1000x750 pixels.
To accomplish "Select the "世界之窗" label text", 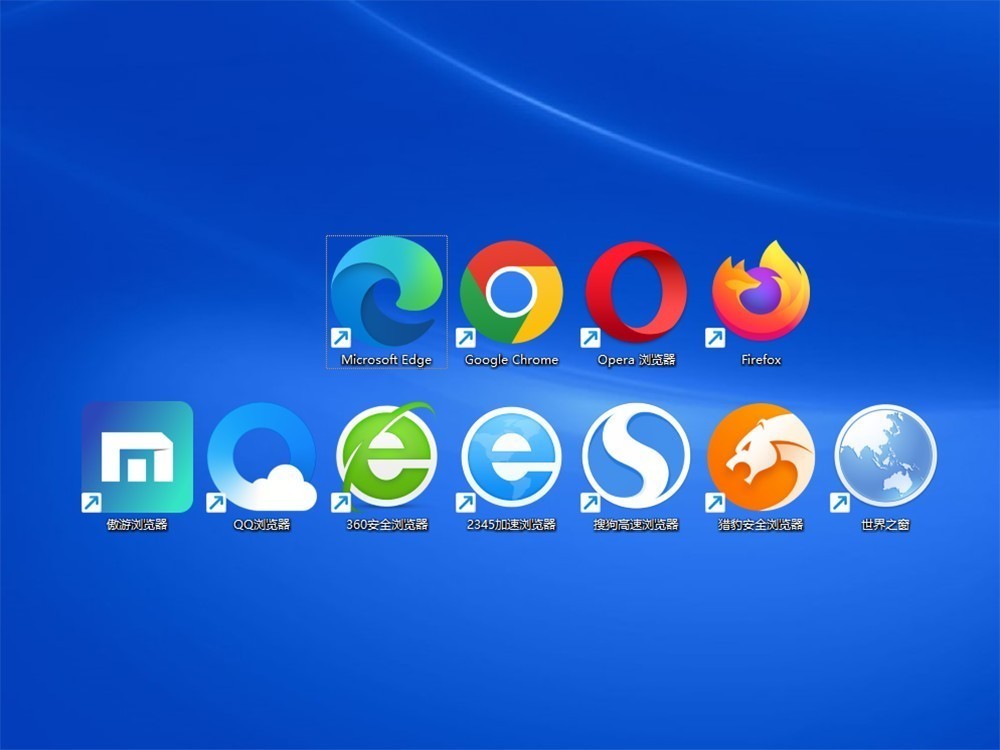I will tap(885, 524).
